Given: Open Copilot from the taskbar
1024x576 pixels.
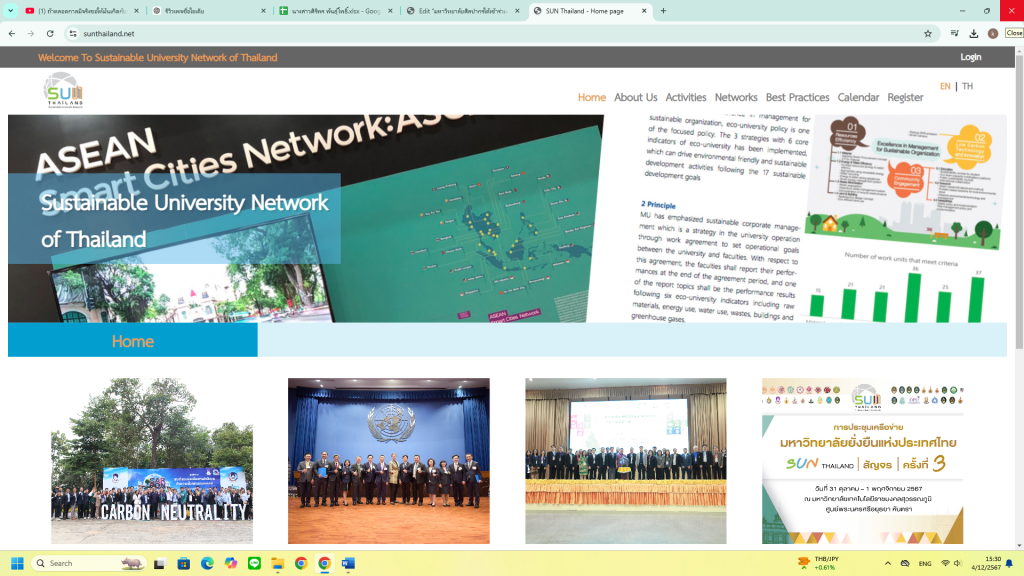Looking at the screenshot, I should pyautogui.click(x=231, y=563).
